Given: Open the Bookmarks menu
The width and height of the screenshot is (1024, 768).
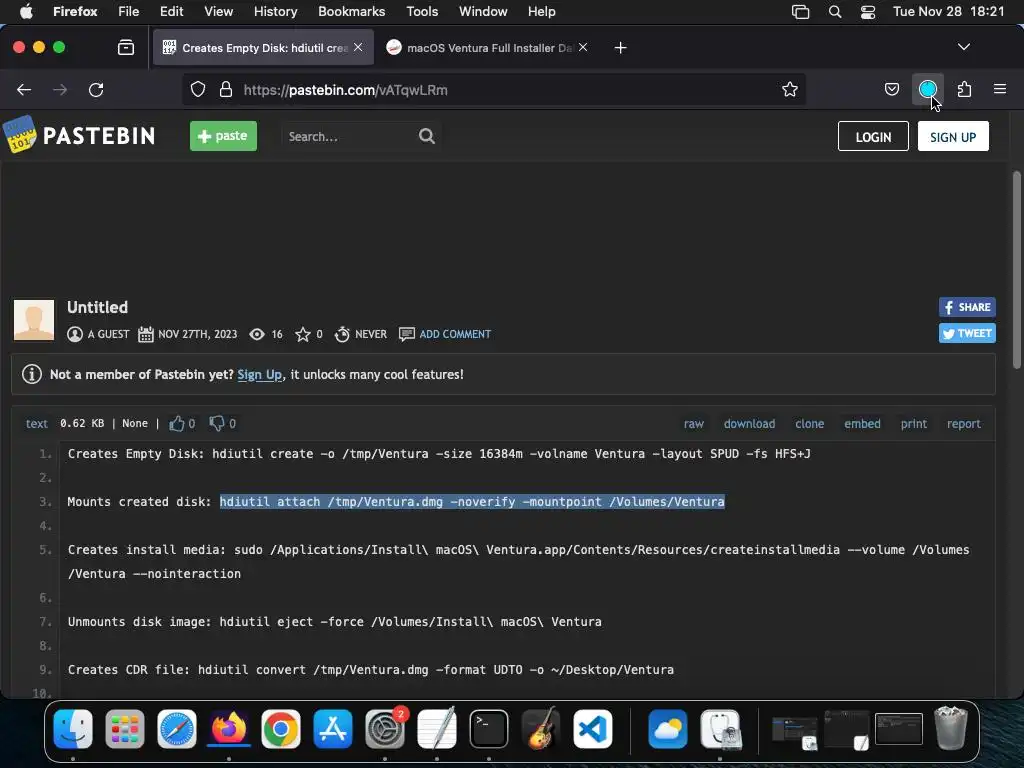Looking at the screenshot, I should point(351,11).
